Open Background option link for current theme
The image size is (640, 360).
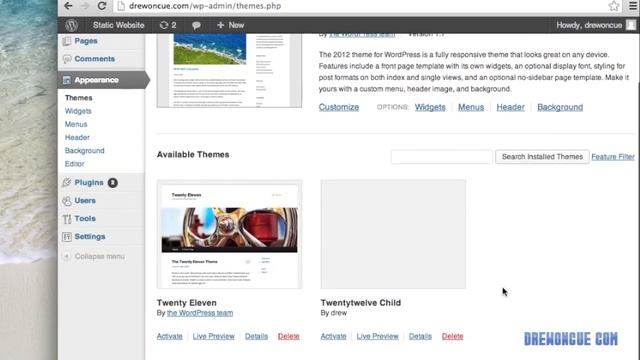(x=560, y=107)
